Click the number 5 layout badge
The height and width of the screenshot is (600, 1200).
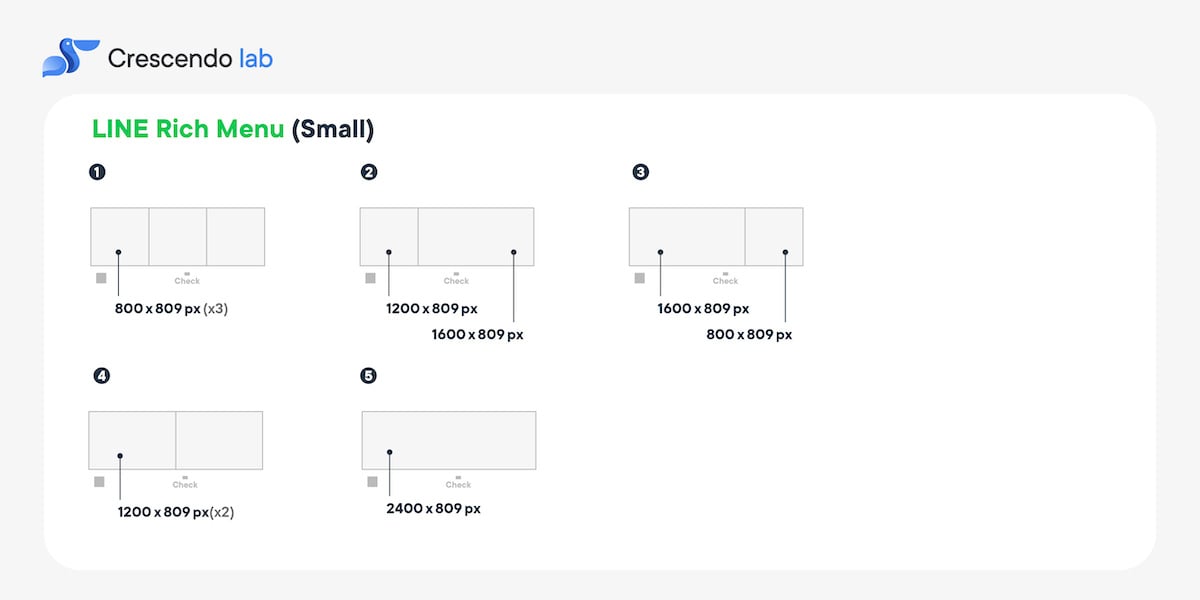click(x=369, y=376)
